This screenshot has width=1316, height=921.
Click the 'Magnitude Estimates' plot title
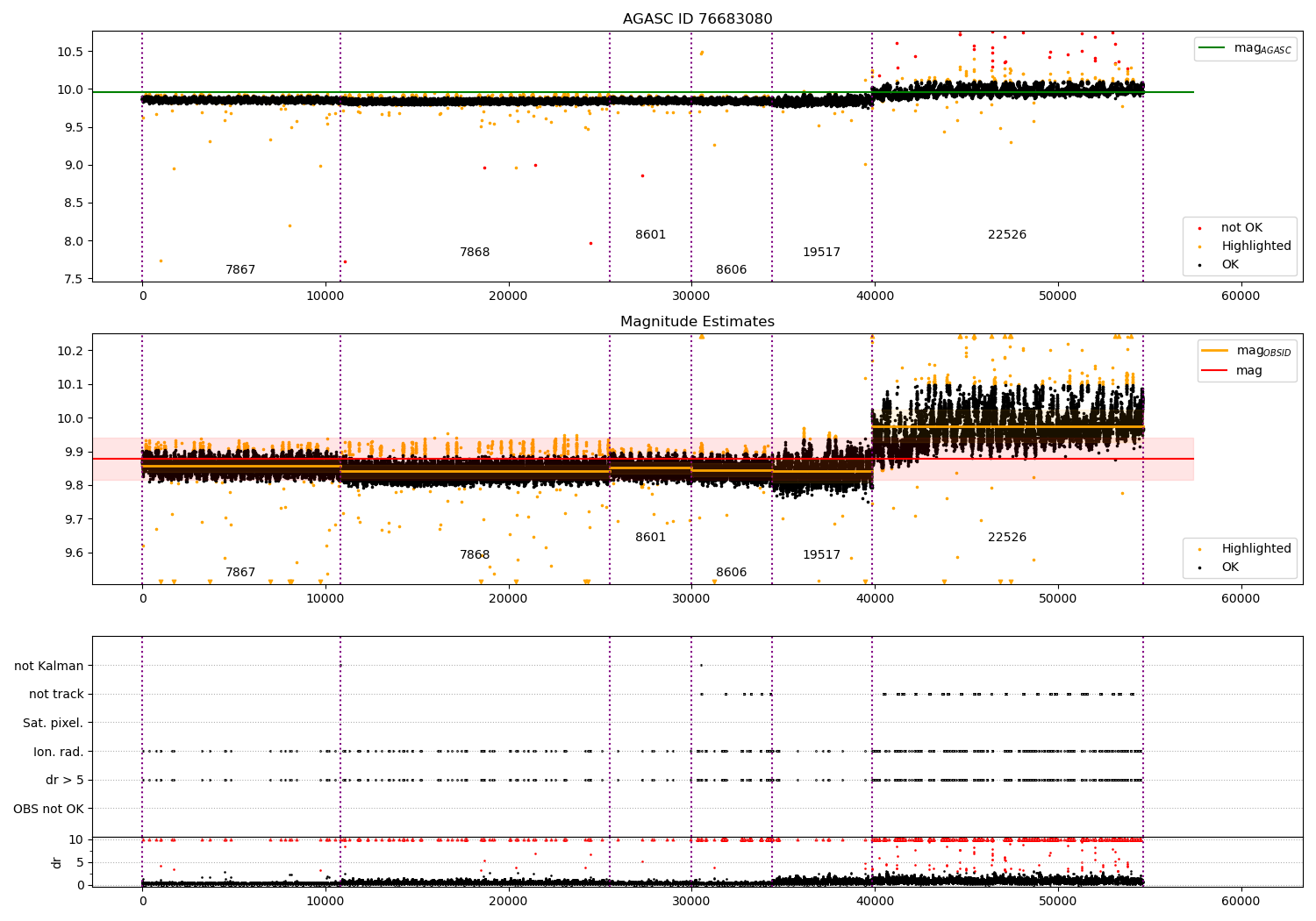pos(697,322)
